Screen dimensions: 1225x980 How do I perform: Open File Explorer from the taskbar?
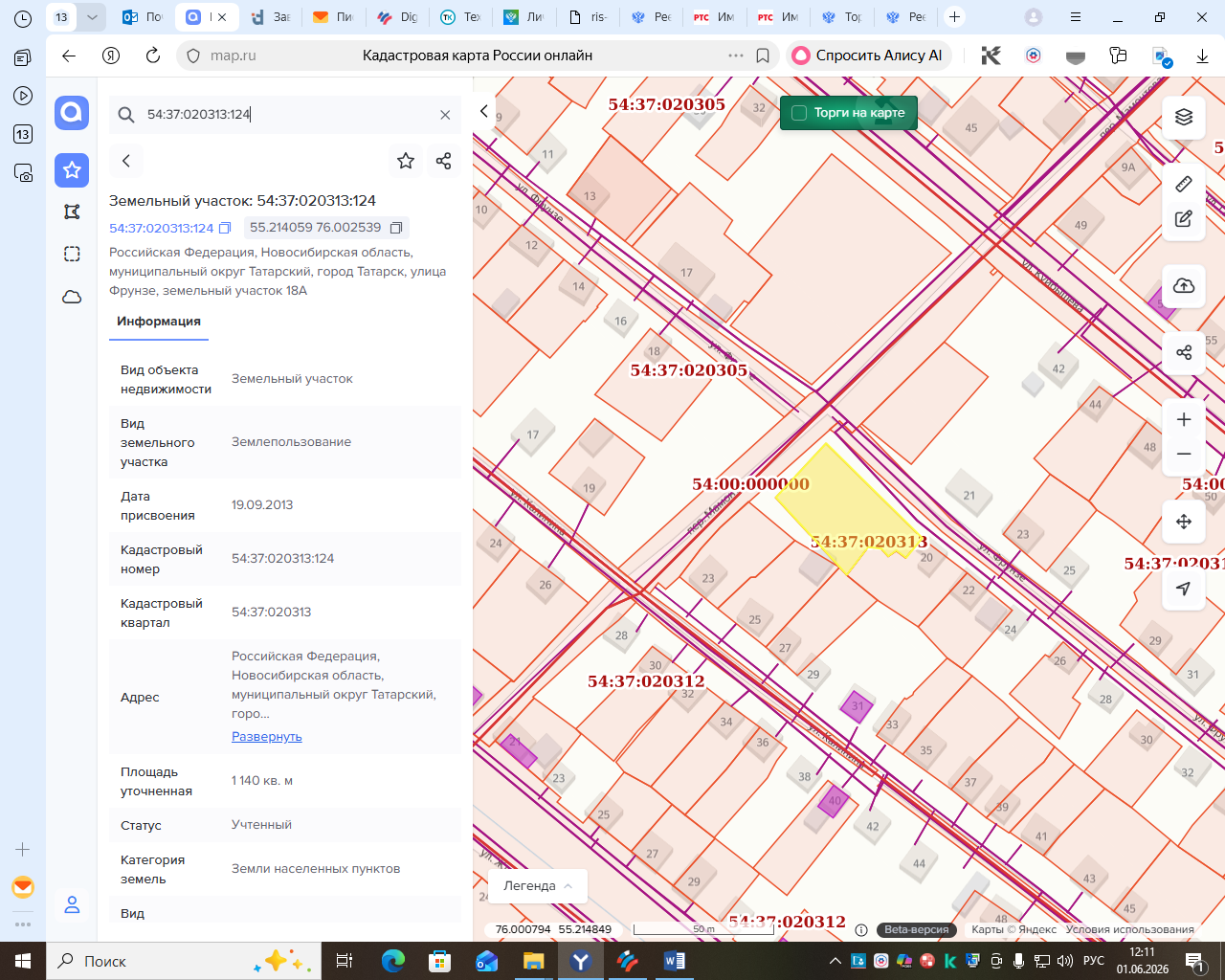tap(533, 961)
